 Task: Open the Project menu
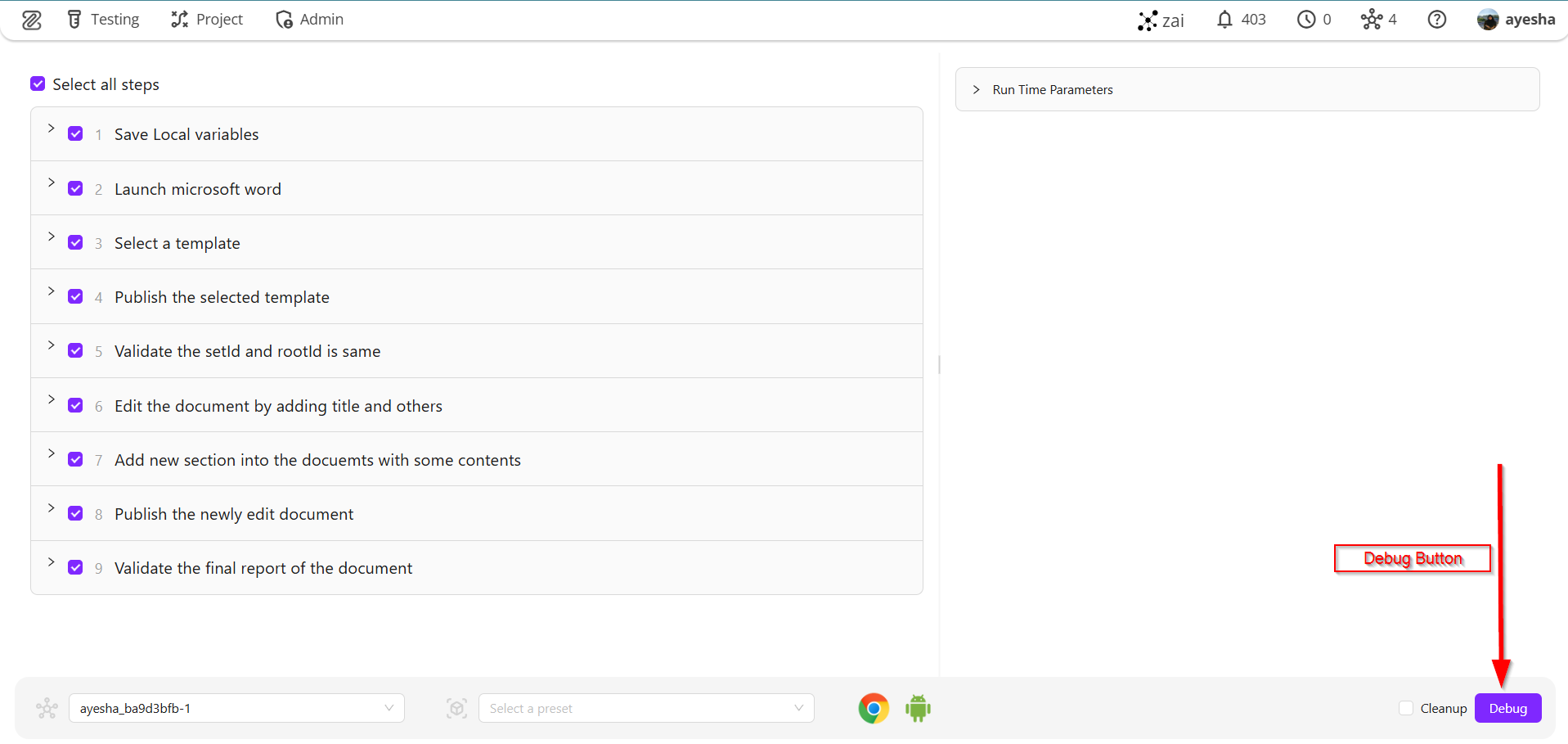(x=207, y=20)
